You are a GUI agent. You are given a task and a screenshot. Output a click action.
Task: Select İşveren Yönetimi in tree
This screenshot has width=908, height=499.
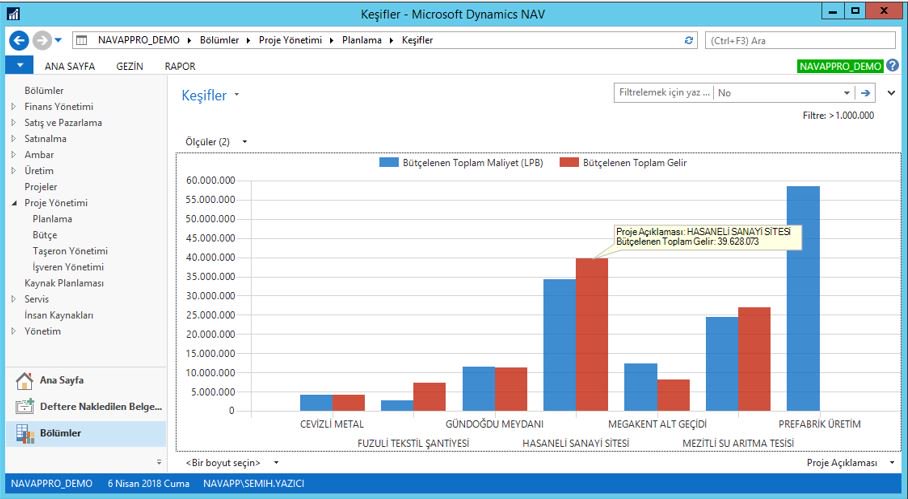pyautogui.click(x=68, y=267)
